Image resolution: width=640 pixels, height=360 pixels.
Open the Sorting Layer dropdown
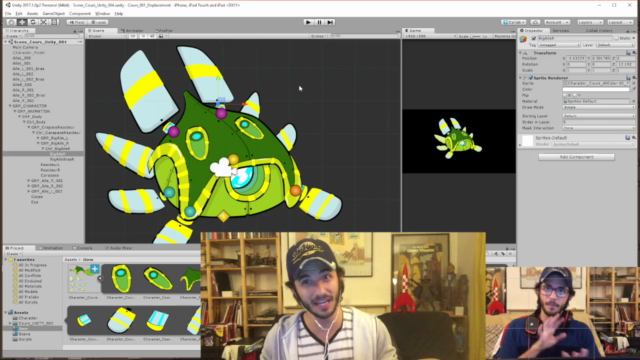tap(599, 116)
